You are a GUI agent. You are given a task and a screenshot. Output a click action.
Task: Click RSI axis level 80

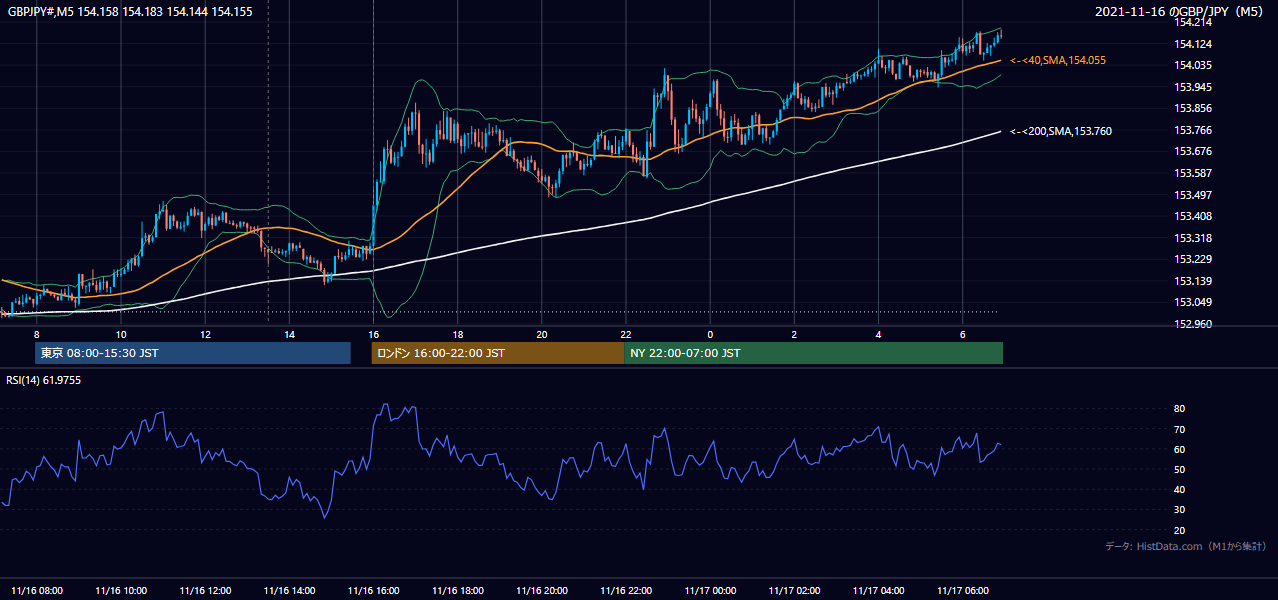click(x=1180, y=409)
